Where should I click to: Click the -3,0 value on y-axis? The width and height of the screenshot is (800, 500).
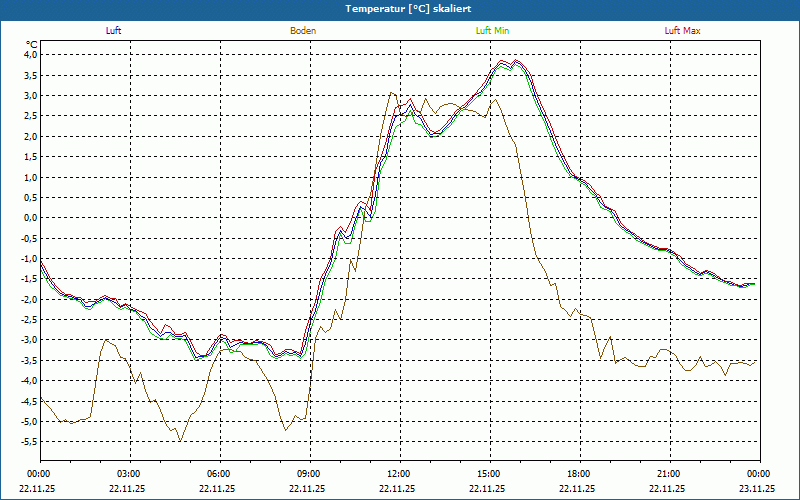tap(27, 340)
